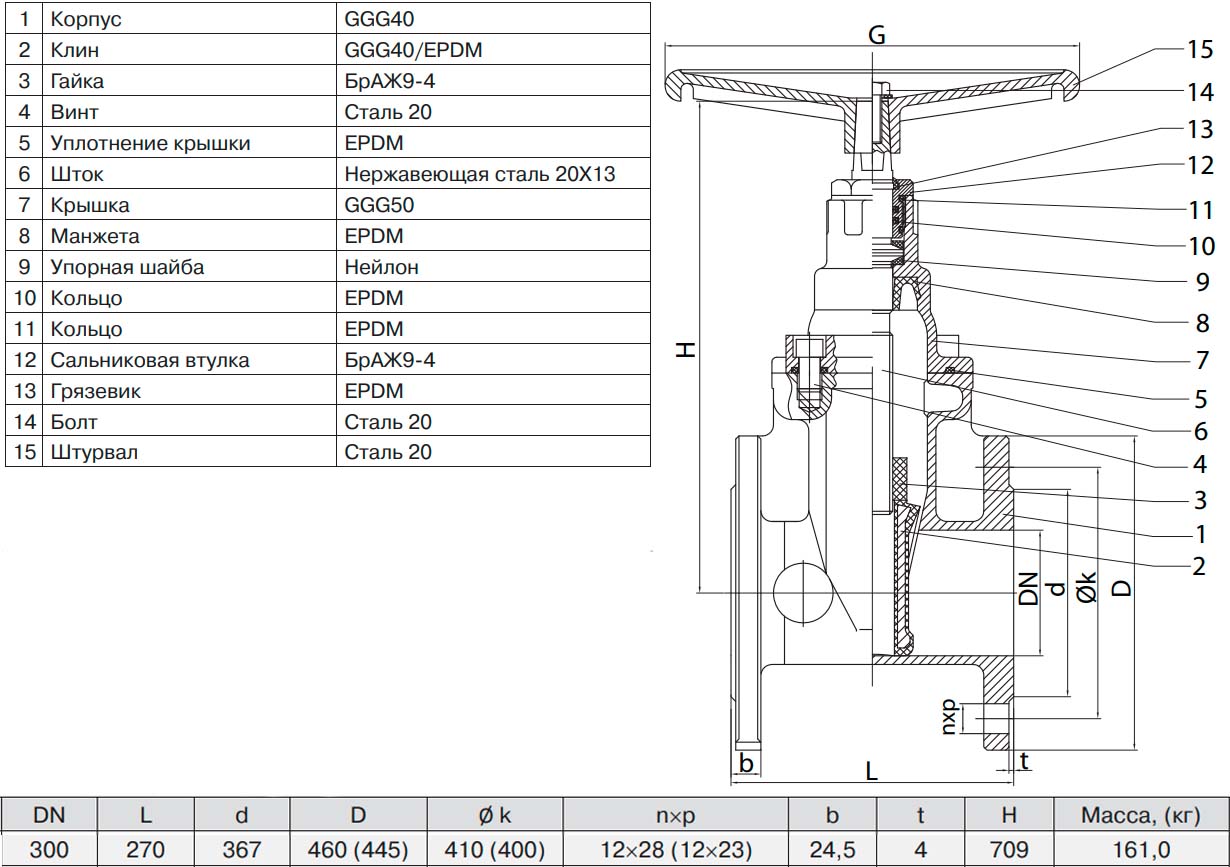
Task: Select the "460 (445)" diameter value
Action: [x=358, y=850]
